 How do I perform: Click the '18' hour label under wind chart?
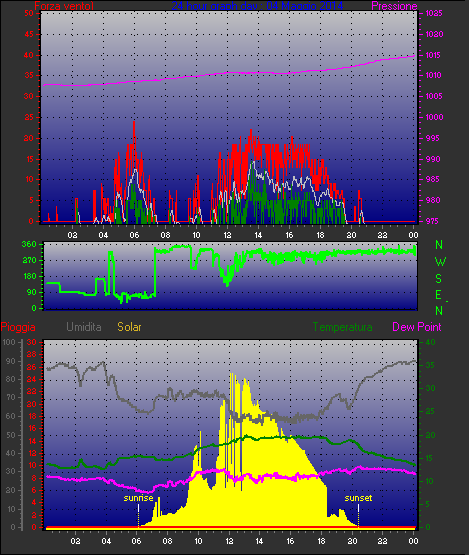point(320,235)
